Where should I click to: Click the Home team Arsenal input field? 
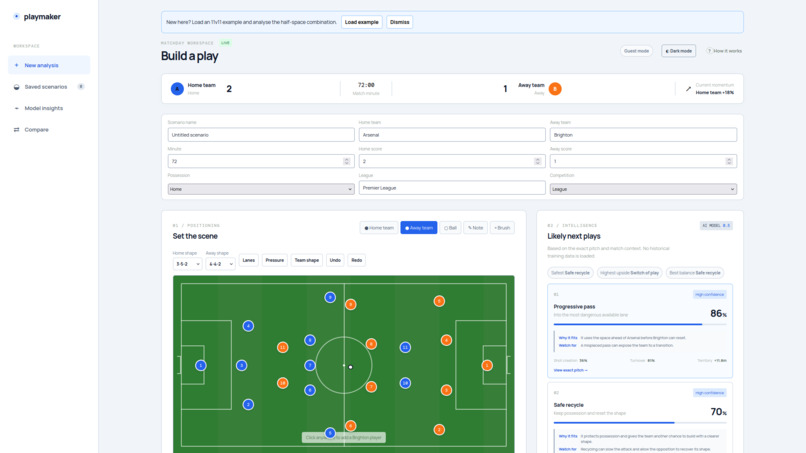452,135
